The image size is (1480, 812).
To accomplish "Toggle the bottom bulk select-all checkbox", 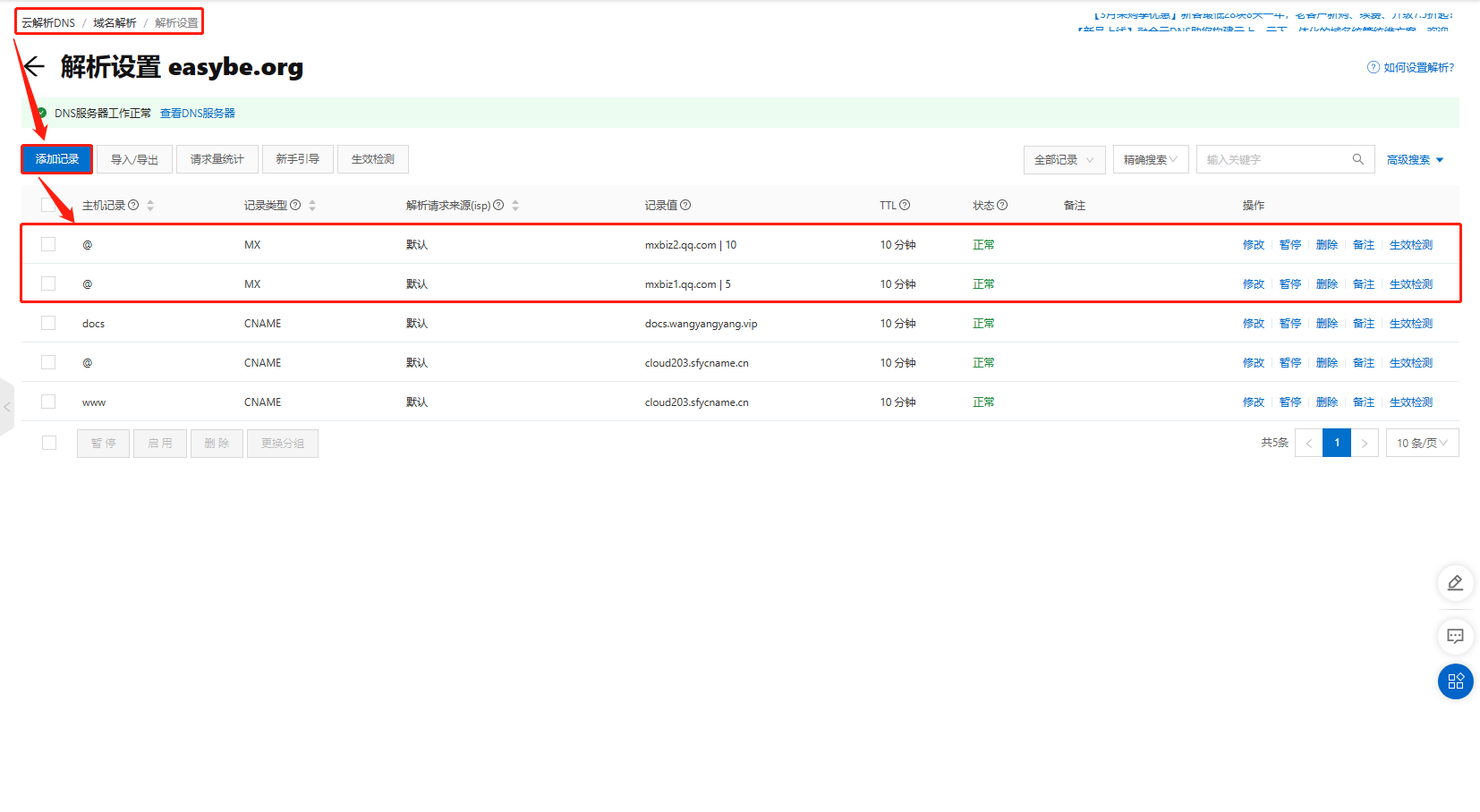I will (x=49, y=443).
